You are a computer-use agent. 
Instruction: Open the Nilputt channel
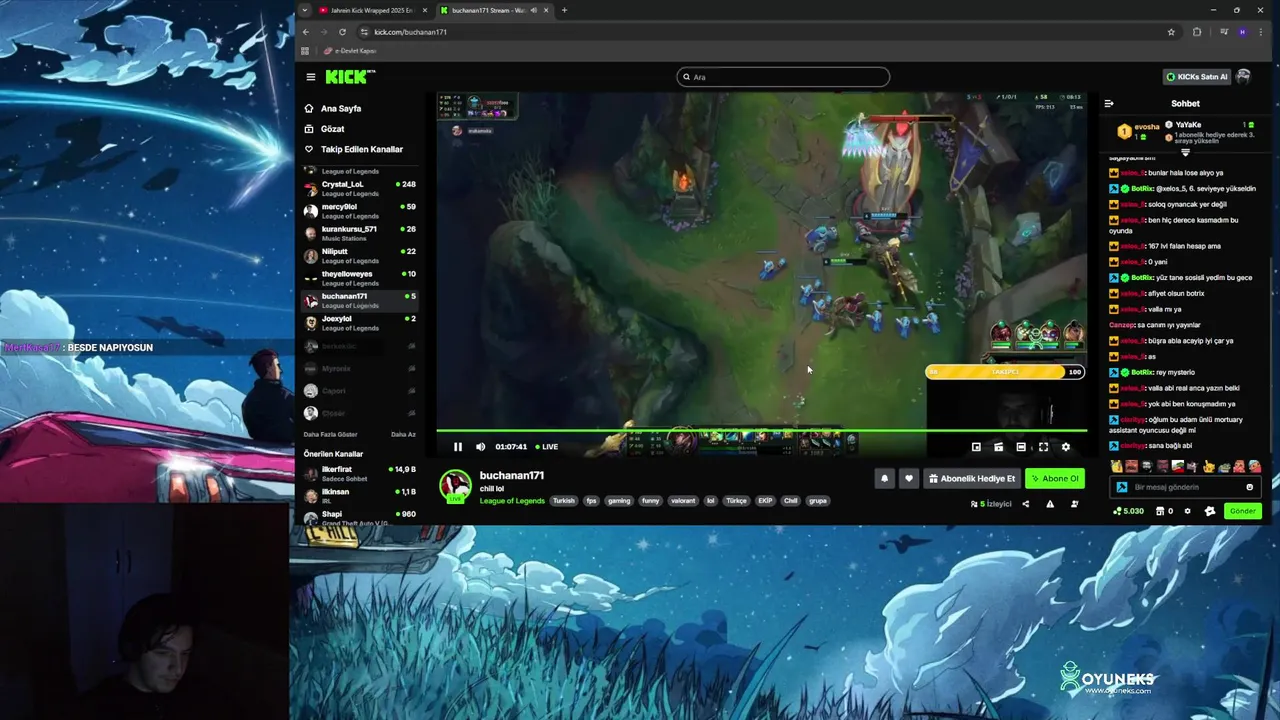[360, 255]
